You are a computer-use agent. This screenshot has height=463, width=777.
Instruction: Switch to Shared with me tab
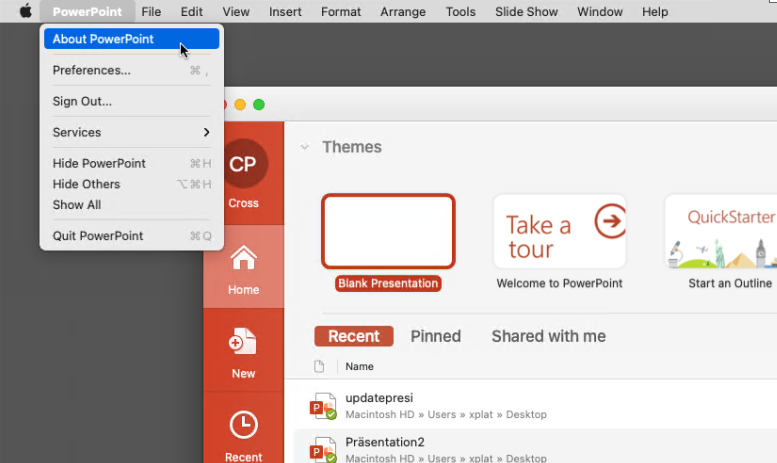[548, 336]
